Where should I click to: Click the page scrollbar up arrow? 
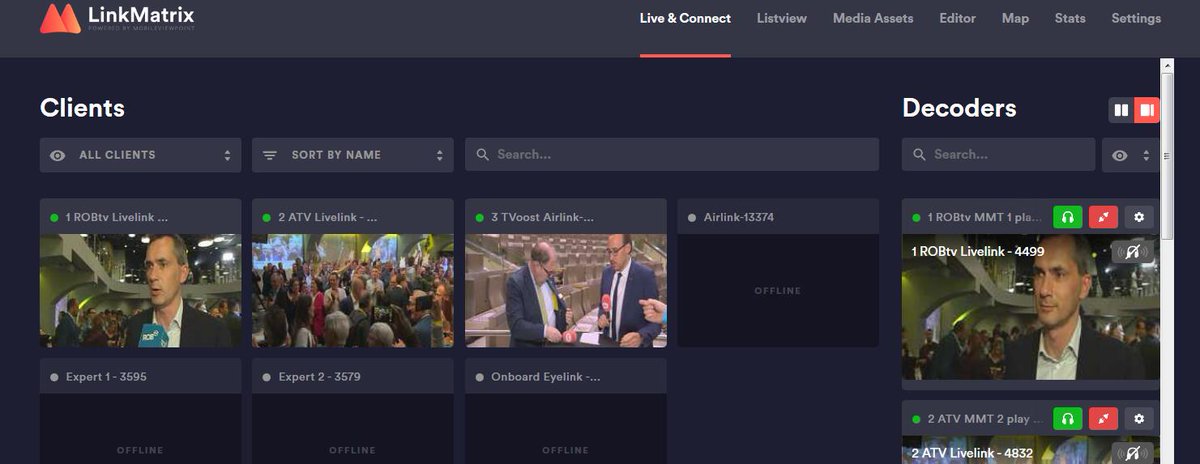[x=1166, y=65]
